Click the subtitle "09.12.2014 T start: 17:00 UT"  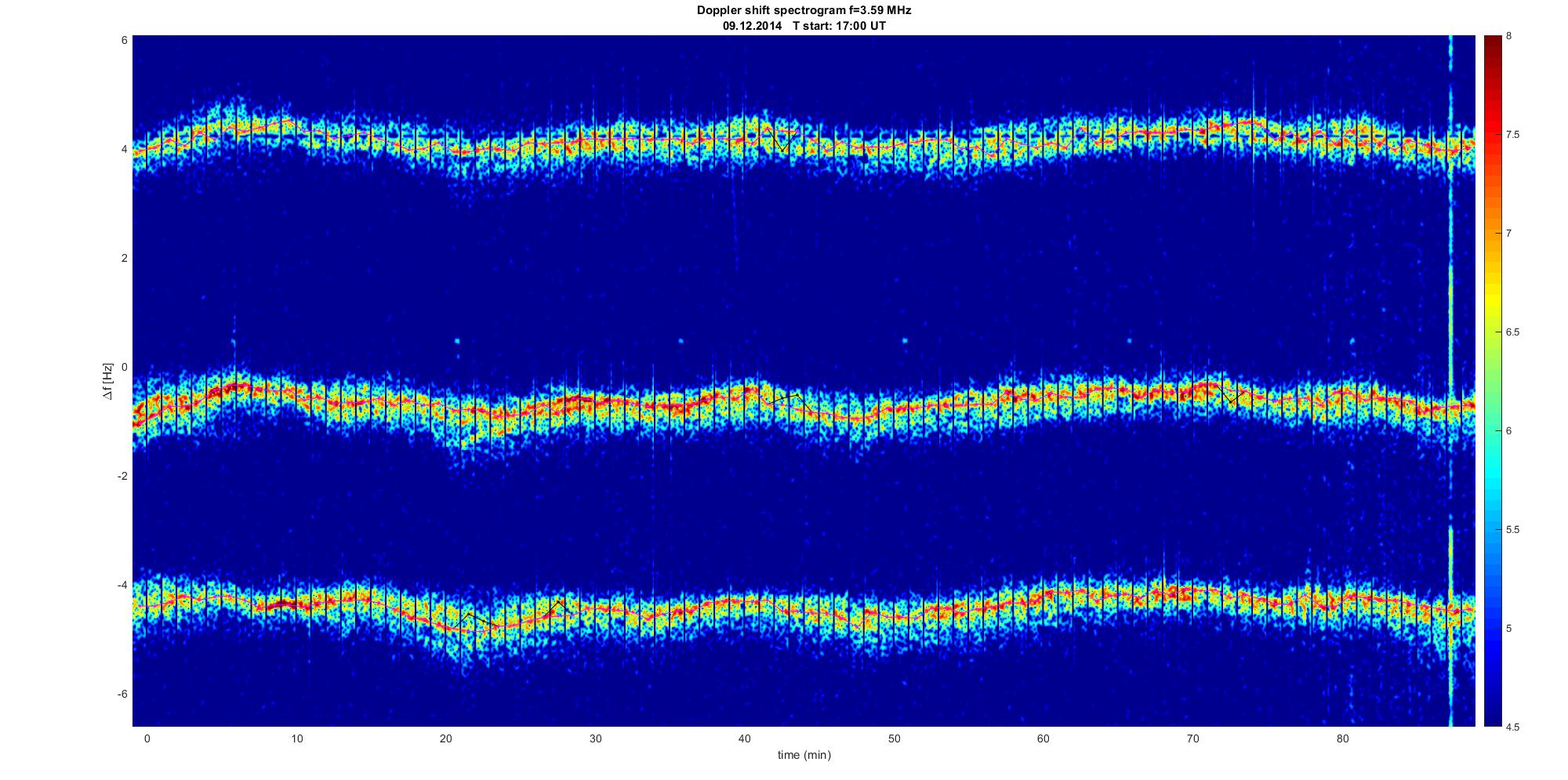(x=804, y=26)
